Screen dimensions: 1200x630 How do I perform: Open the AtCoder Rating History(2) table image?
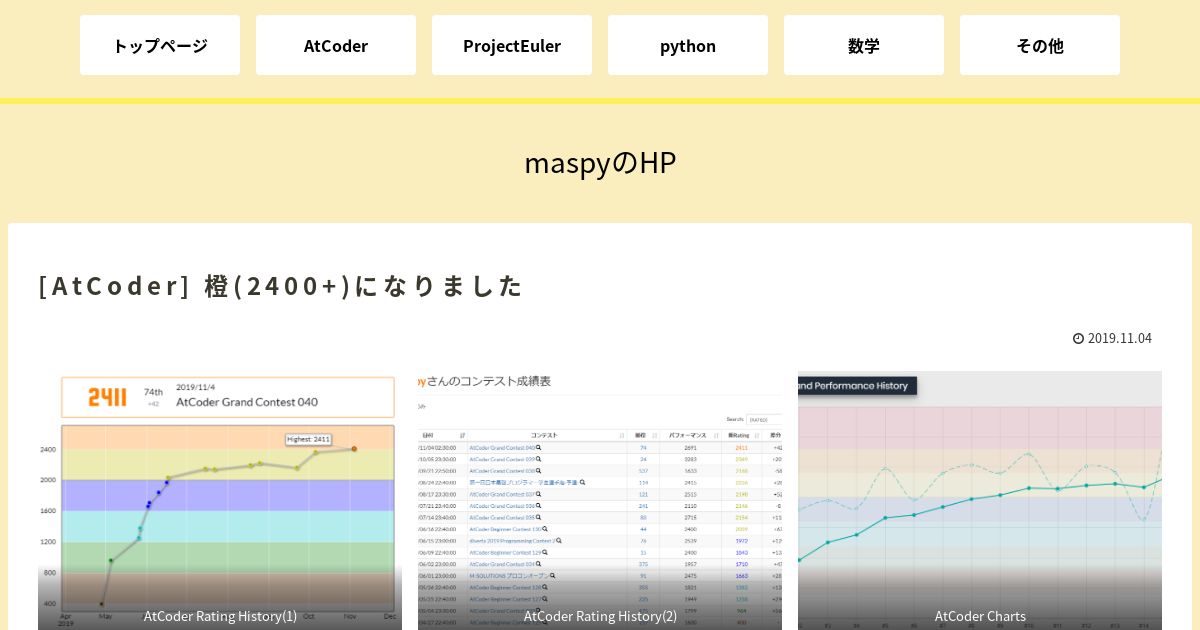click(x=600, y=500)
